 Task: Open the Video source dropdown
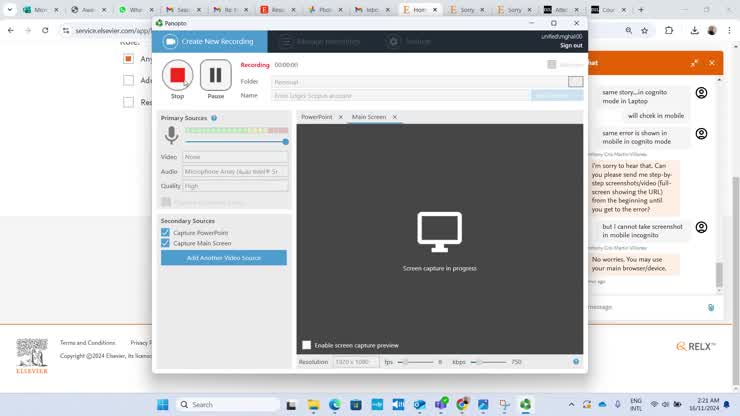[x=235, y=157]
